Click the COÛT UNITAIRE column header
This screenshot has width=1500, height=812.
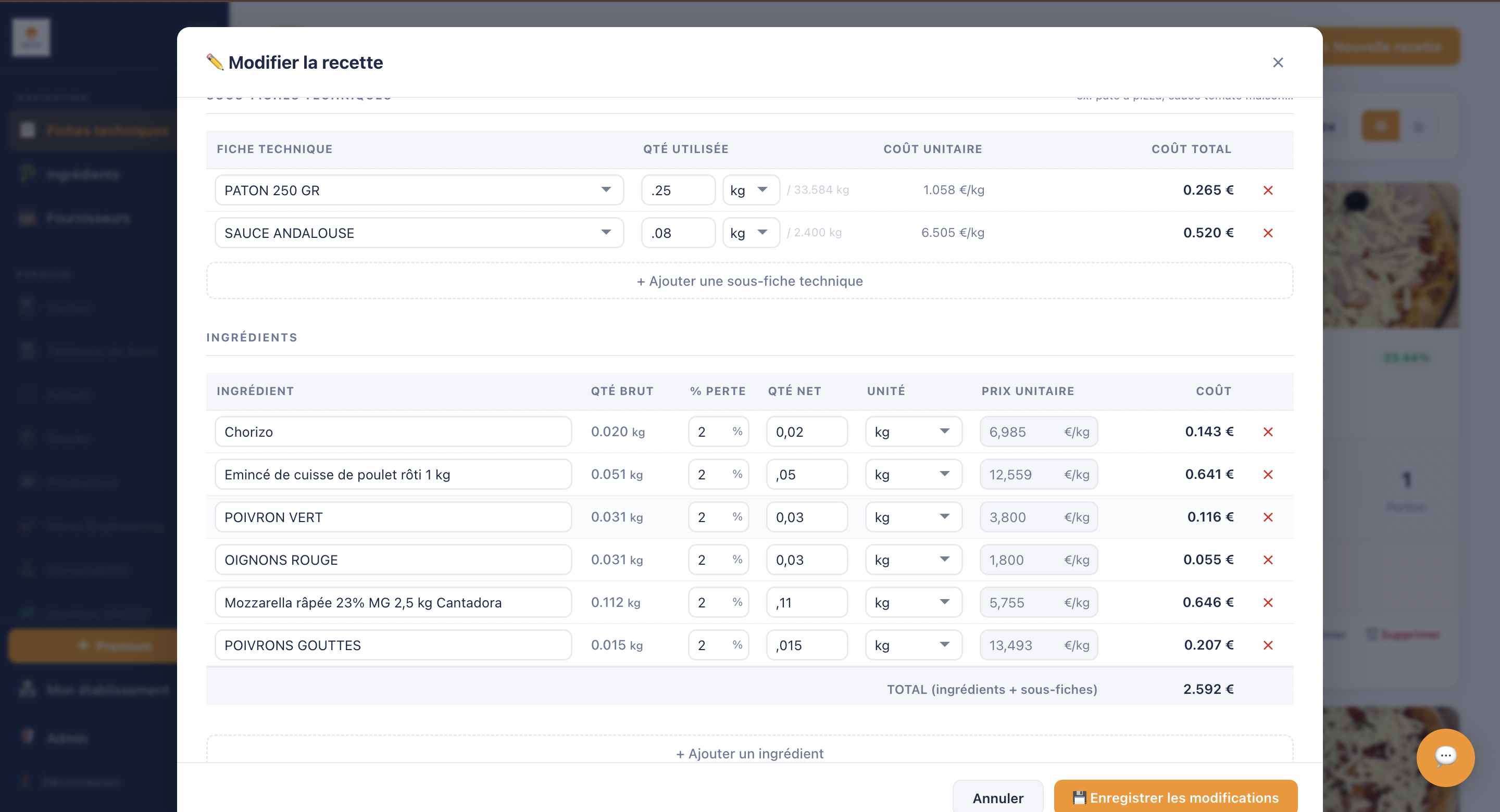click(x=932, y=149)
